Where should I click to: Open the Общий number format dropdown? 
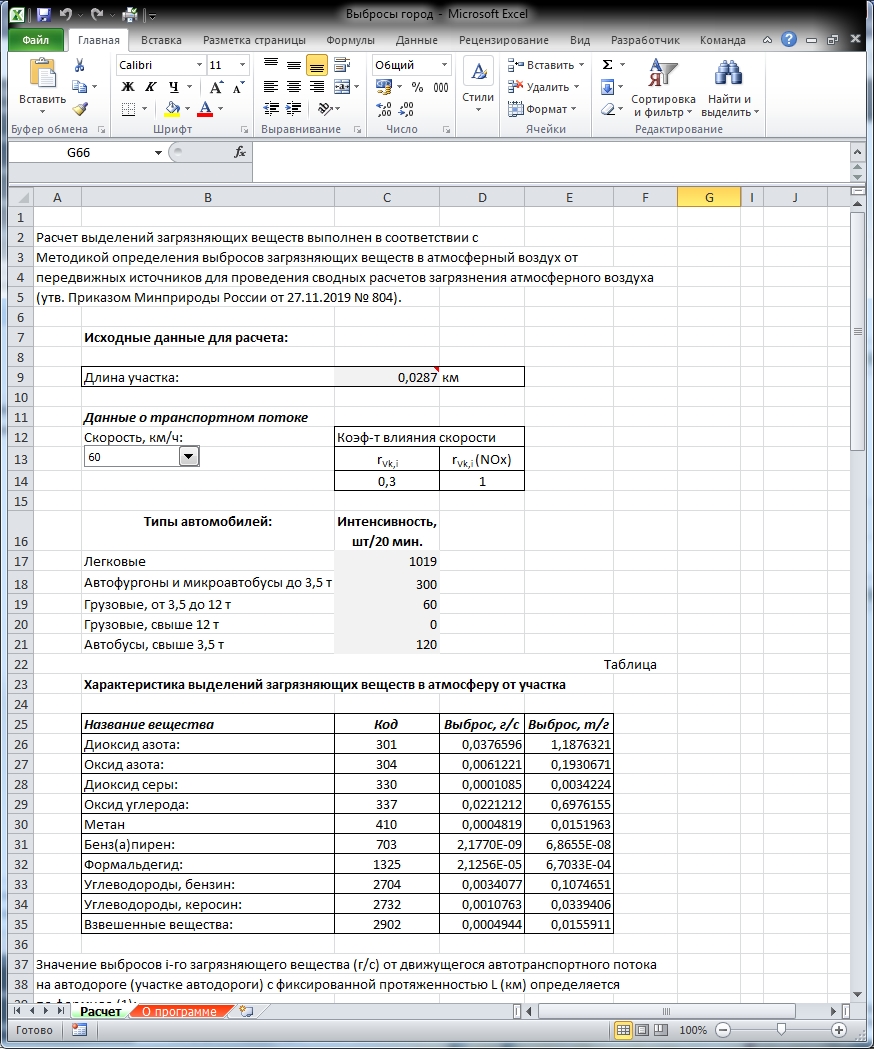[x=444, y=65]
